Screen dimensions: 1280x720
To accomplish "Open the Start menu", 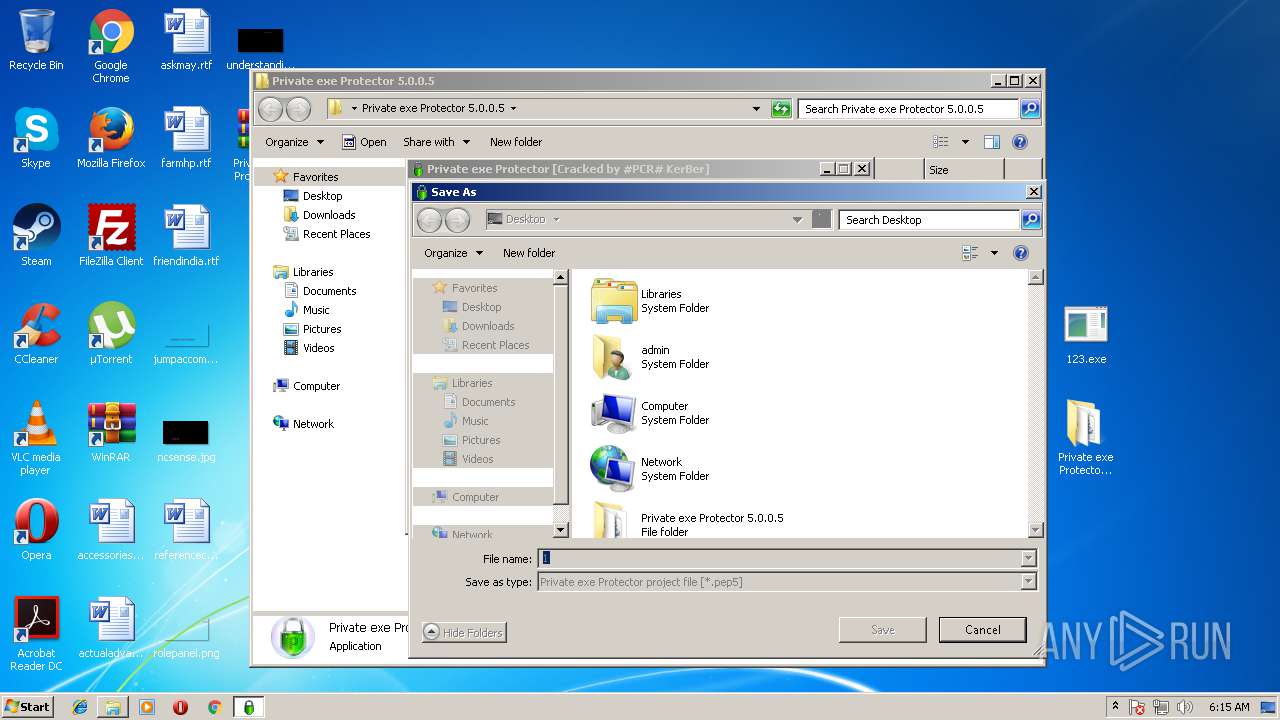I will 27,707.
